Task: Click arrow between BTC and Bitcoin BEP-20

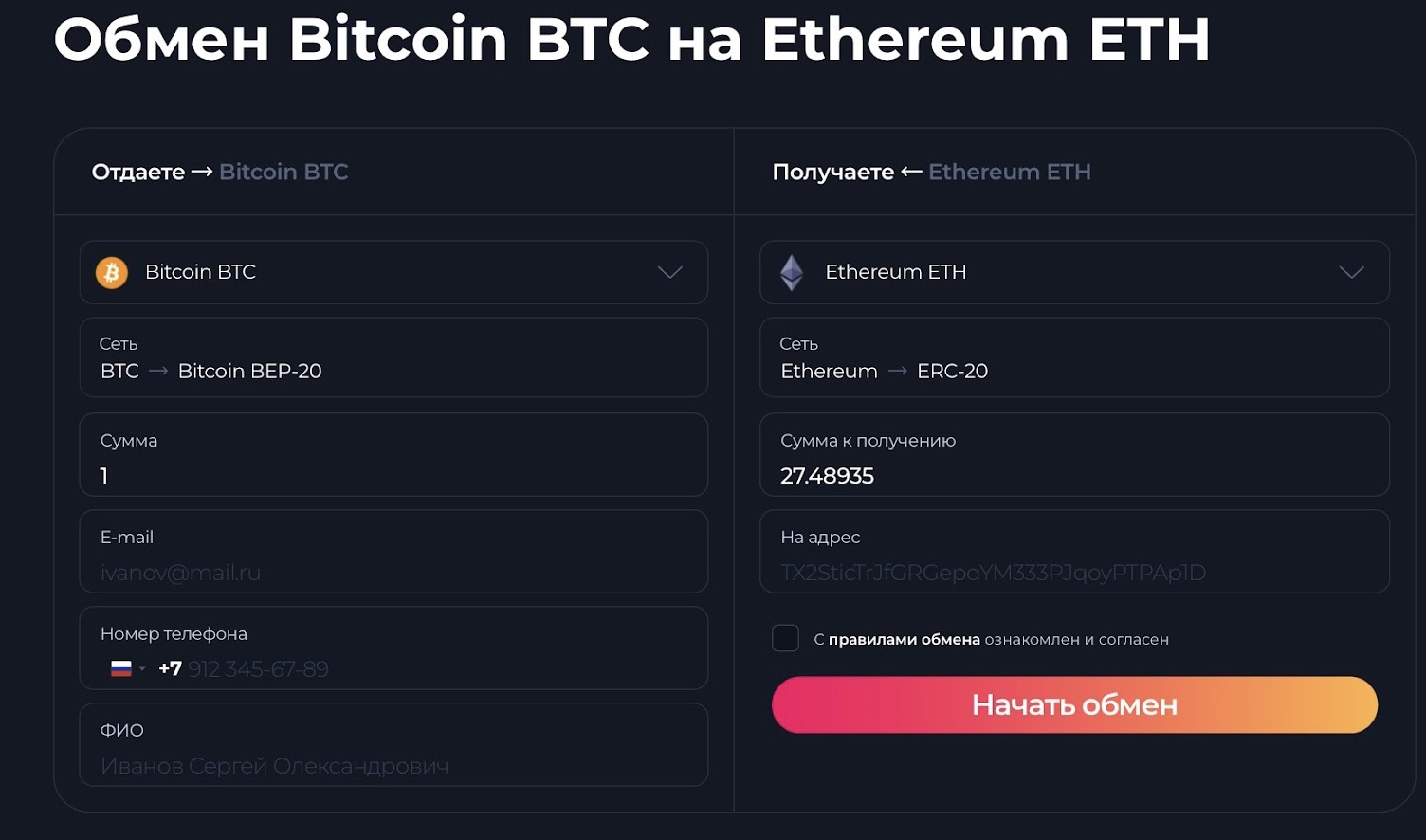Action: click(158, 372)
